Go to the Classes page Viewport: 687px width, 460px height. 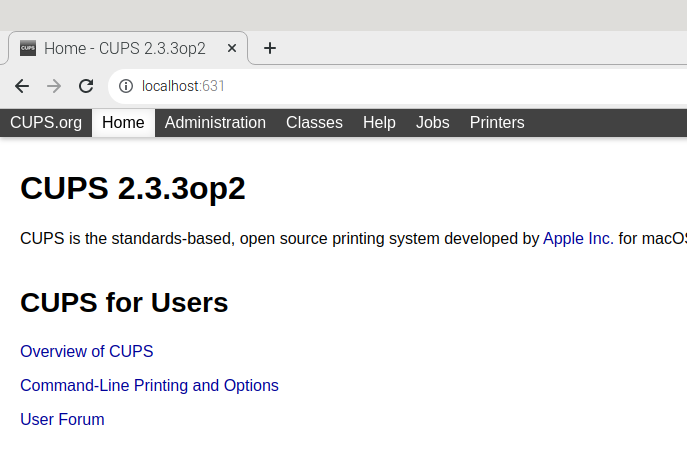[314, 123]
